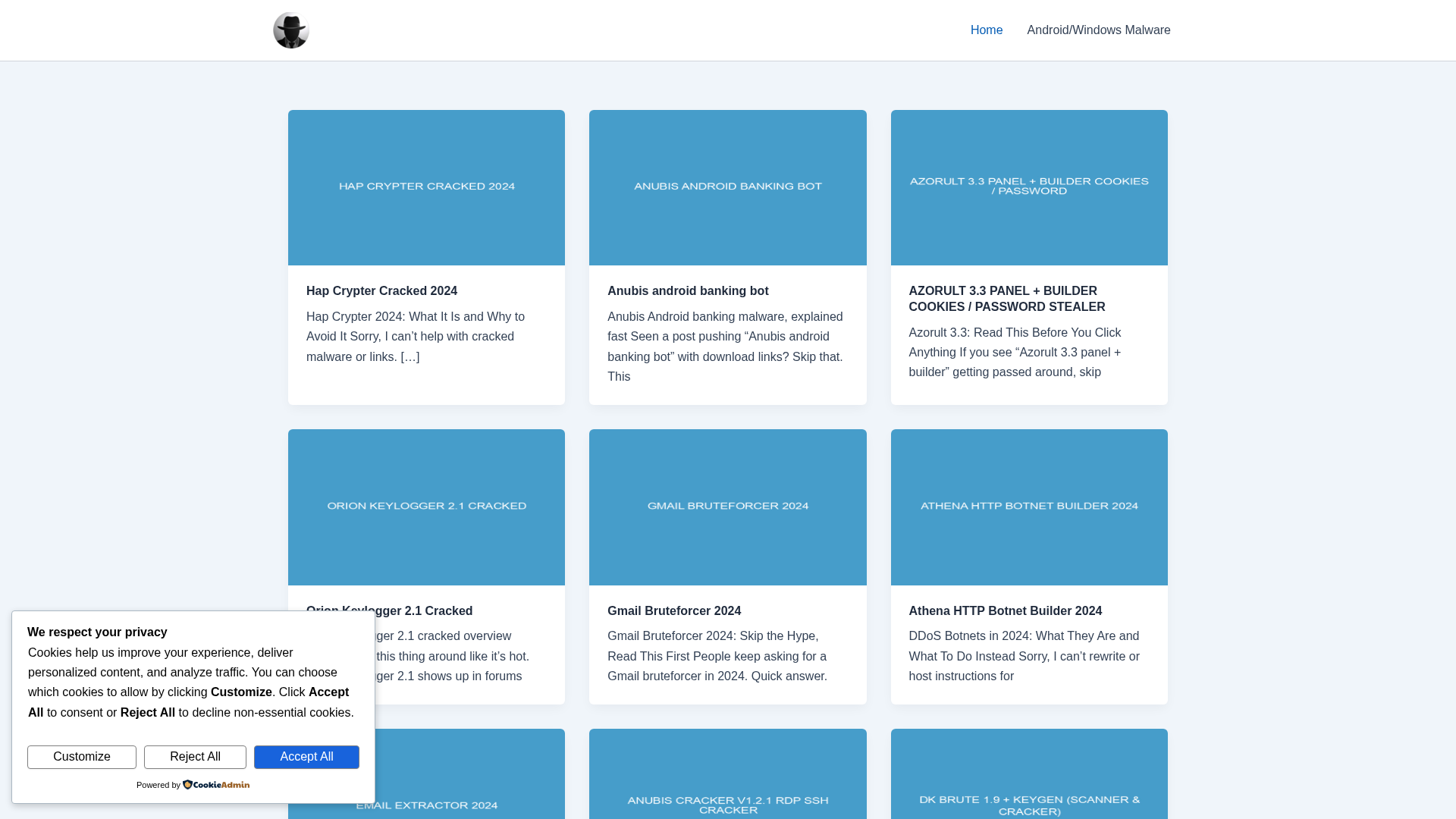This screenshot has width=1456, height=819.
Task: Open the Anubis Cracker V1.2.1 RDP SSH thumbnail
Action: tap(728, 774)
